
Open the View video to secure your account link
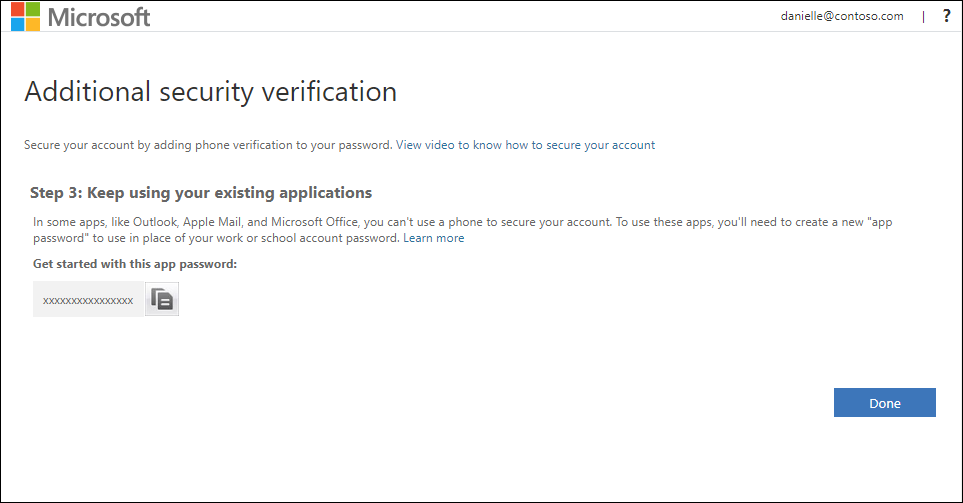[x=525, y=145]
